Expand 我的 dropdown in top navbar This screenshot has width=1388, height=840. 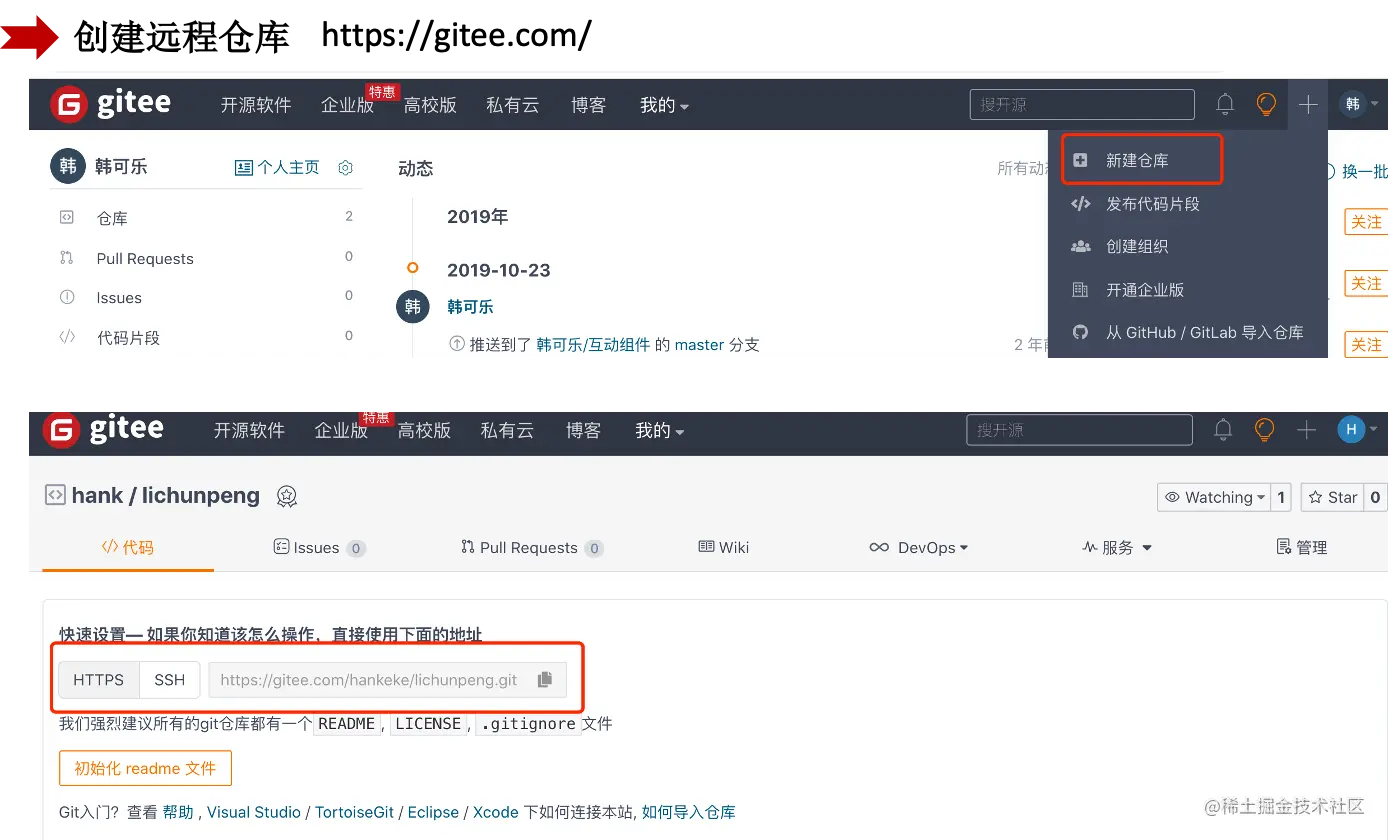tap(664, 105)
